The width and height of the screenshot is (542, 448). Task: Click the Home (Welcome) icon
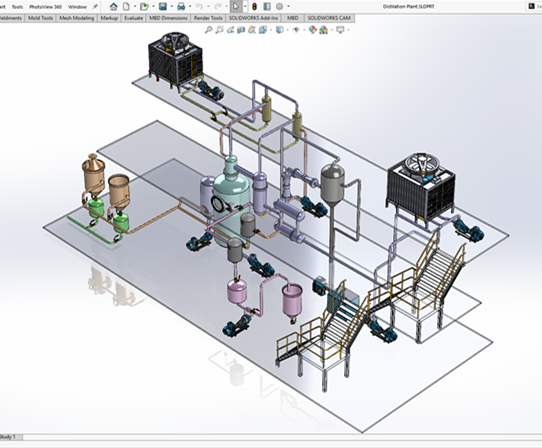point(113,6)
